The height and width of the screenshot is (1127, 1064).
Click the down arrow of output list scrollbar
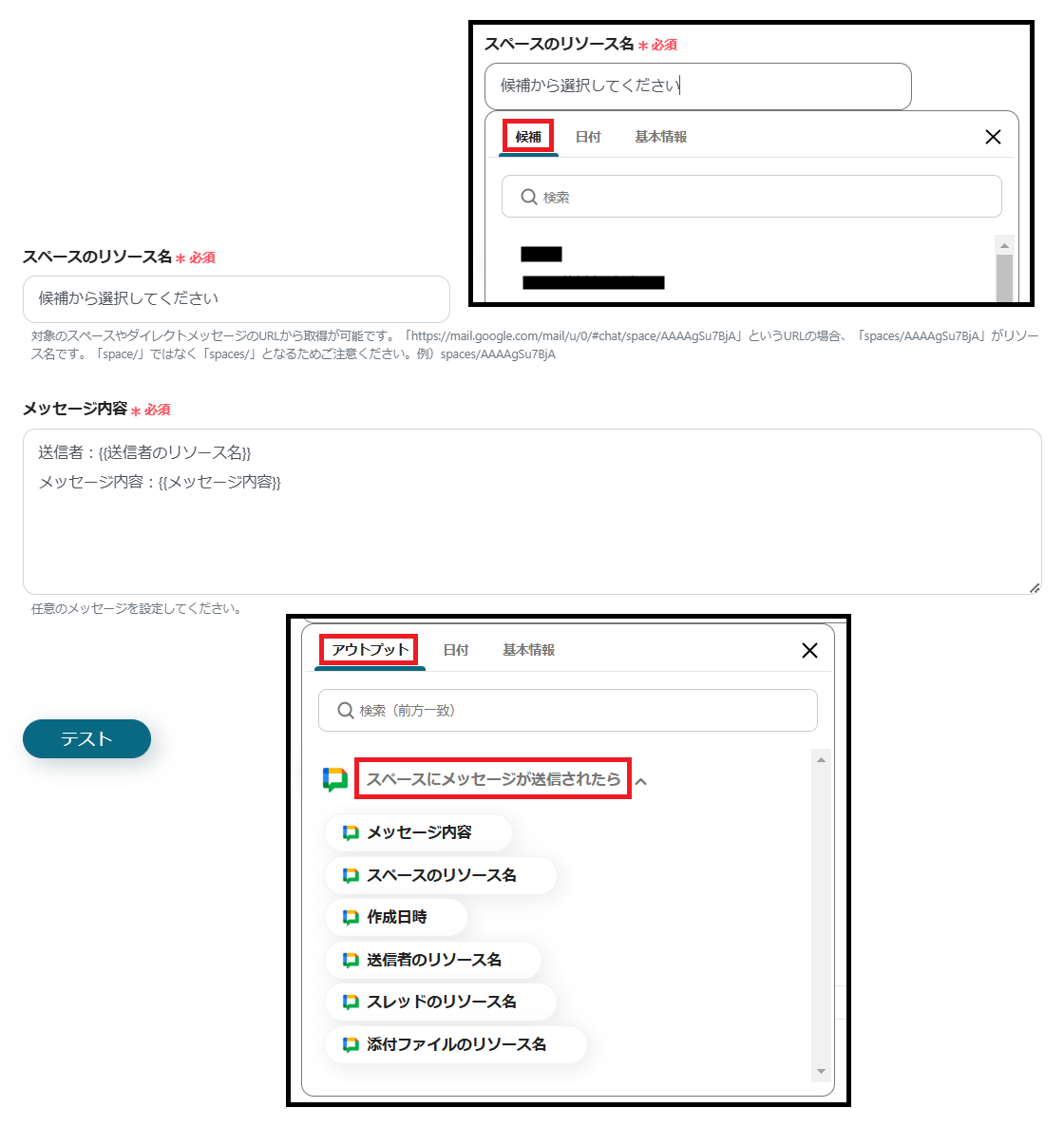point(821,1072)
